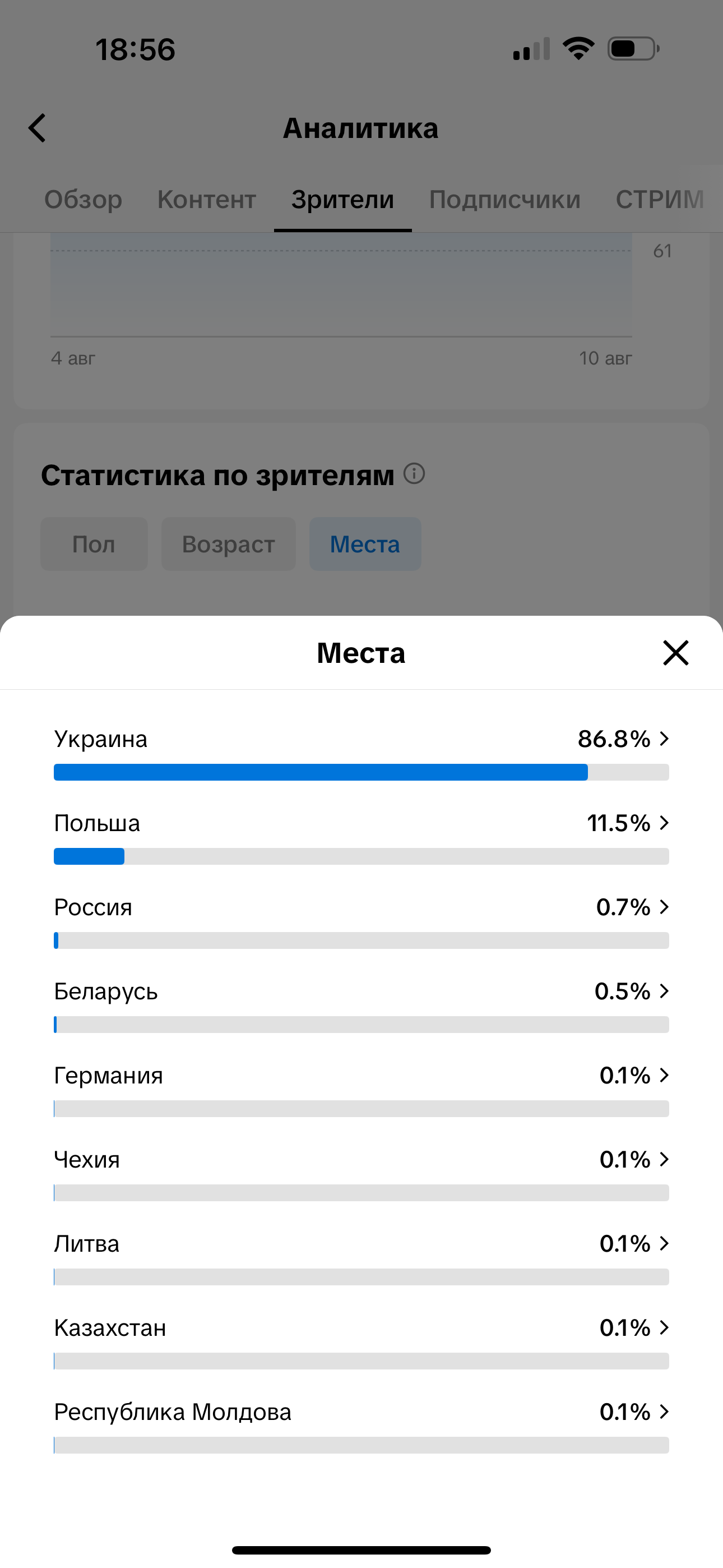Screen dimensions: 723x1568
Task: Open the Подписчики tab
Action: [504, 200]
